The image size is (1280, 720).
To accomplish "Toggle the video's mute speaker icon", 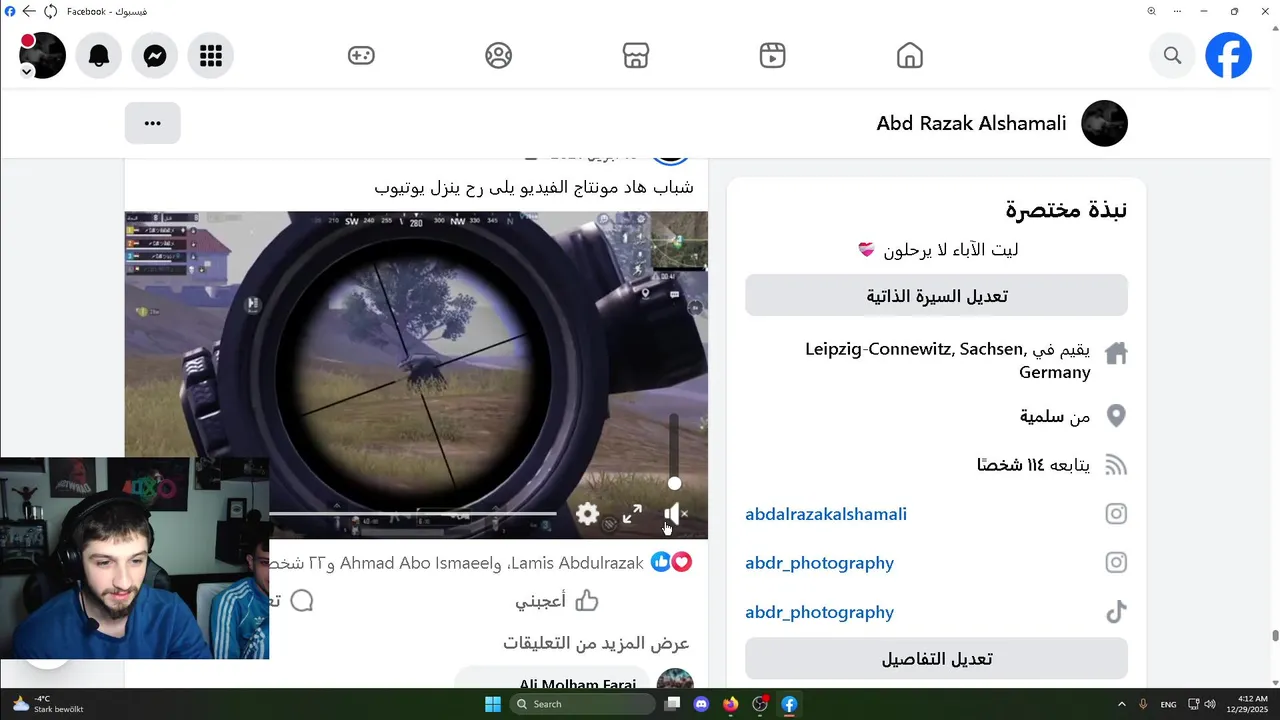I will point(675,514).
